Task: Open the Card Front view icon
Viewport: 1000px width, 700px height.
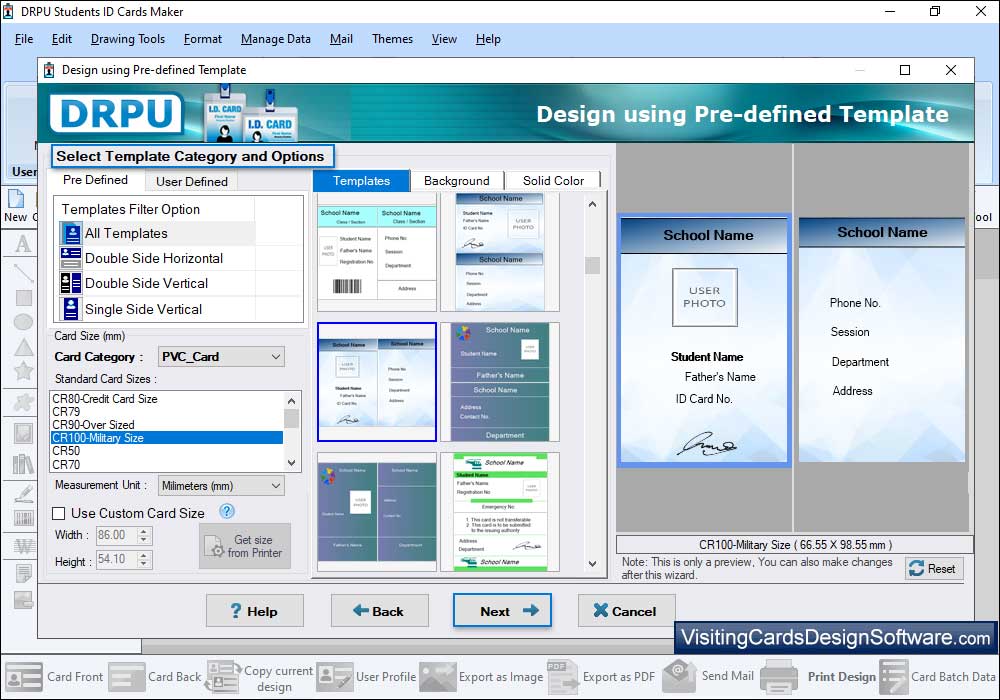Action: (24, 677)
